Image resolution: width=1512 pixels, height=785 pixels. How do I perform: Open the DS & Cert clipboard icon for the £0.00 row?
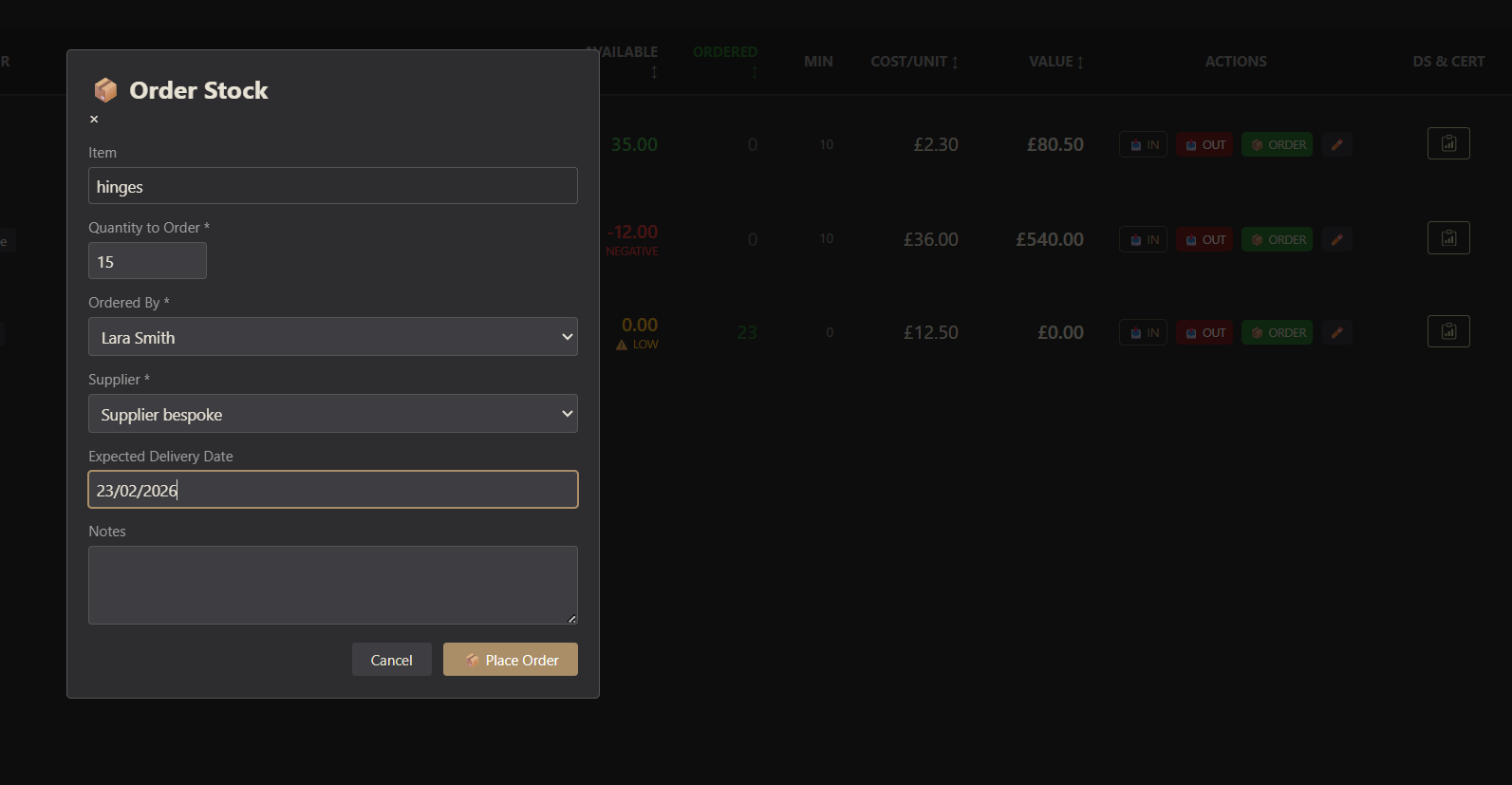coord(1447,331)
